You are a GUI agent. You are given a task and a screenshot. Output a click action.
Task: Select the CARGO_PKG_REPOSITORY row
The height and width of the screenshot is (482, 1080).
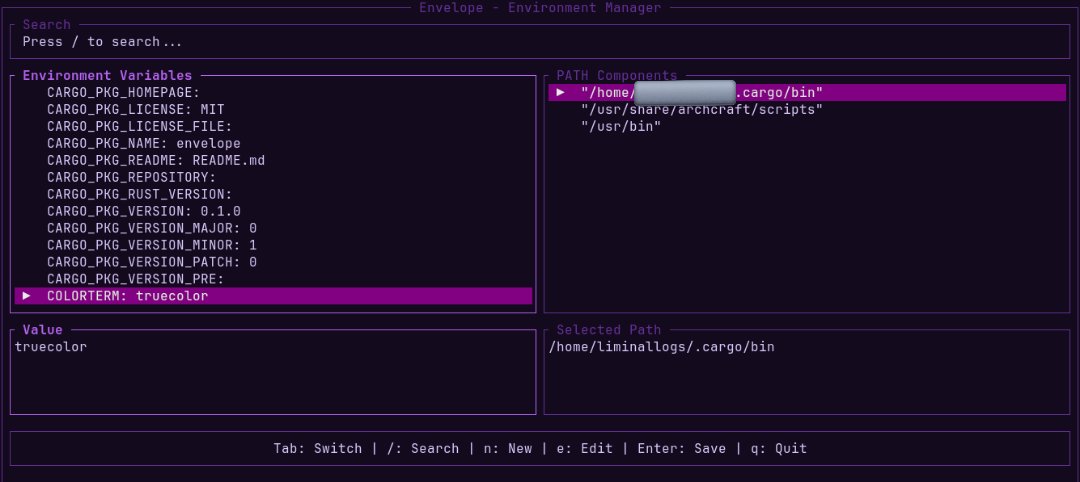click(x=273, y=178)
